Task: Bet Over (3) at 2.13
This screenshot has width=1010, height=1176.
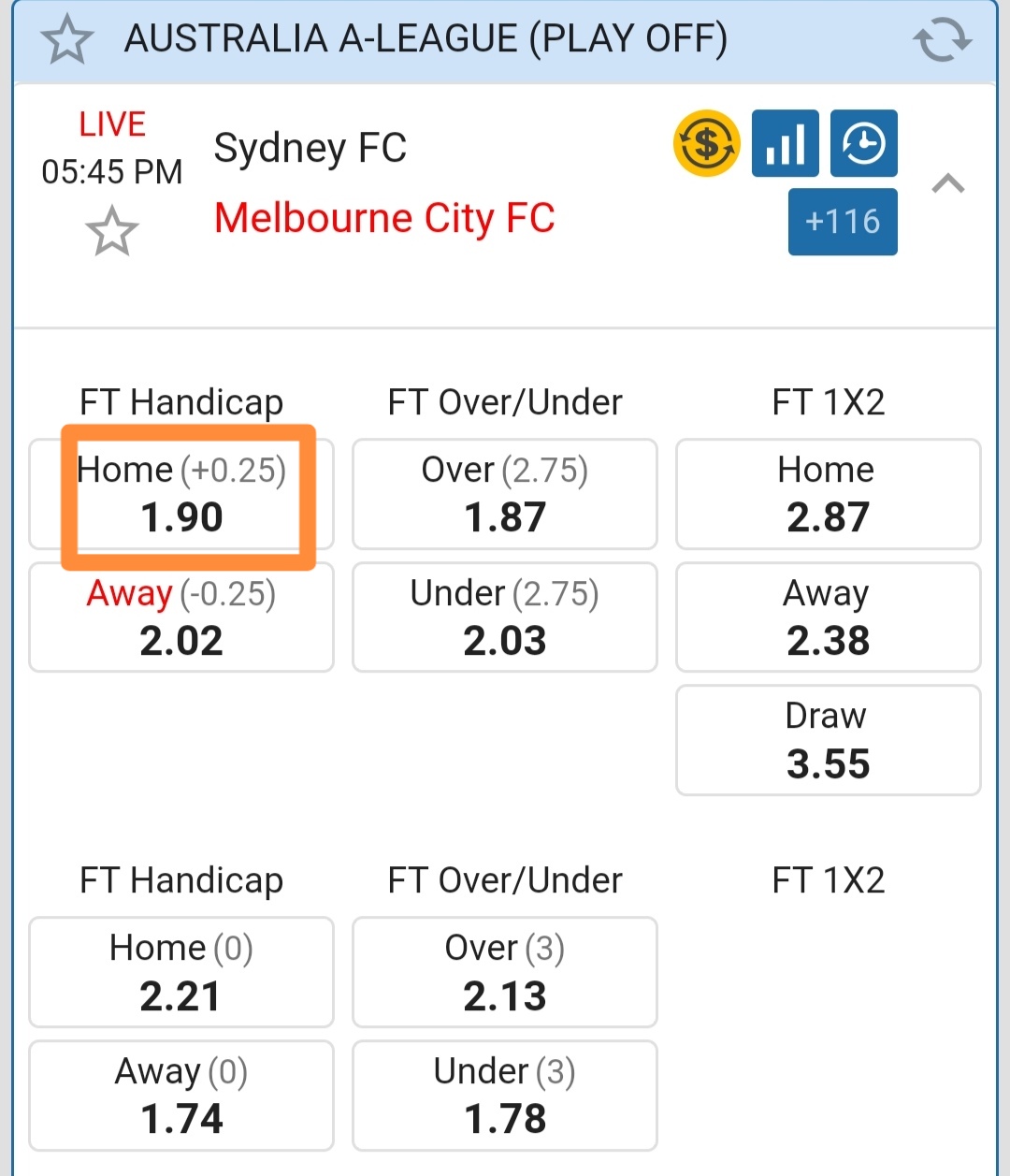Action: 505,972
